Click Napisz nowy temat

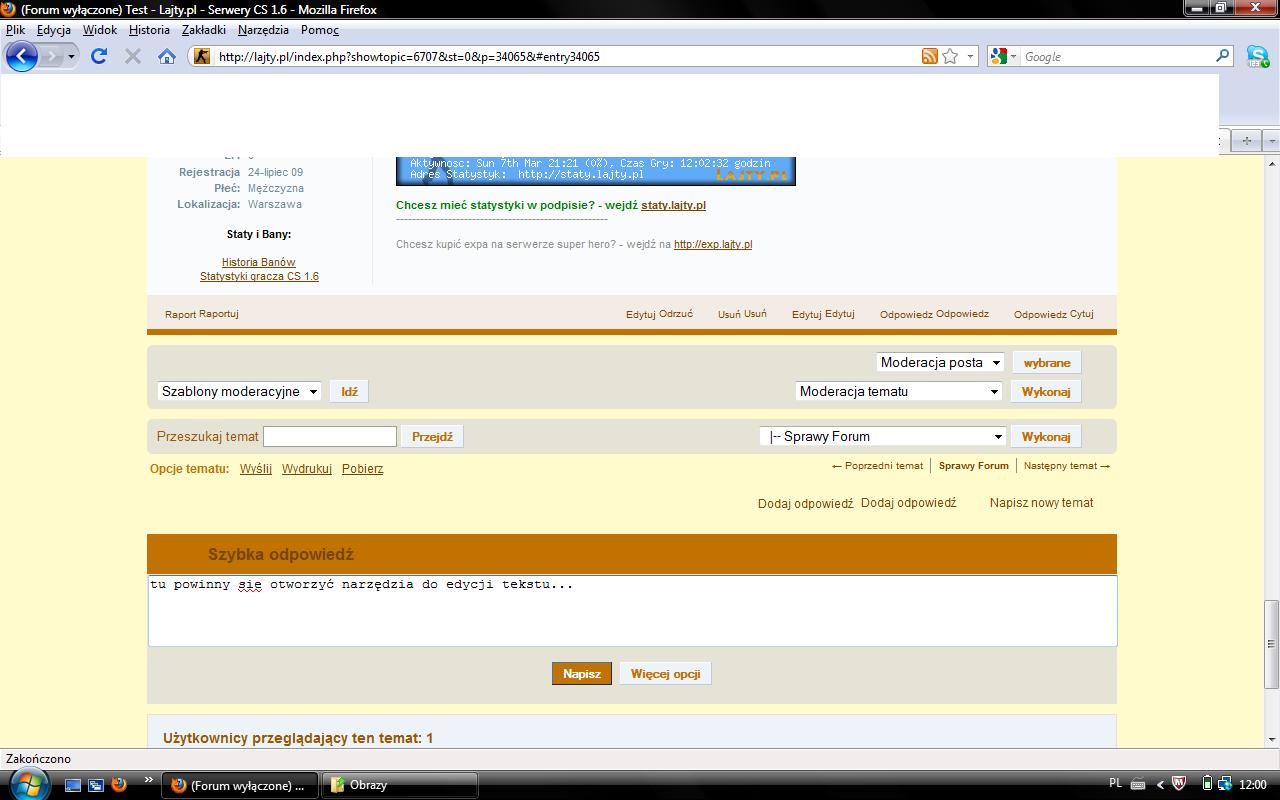[x=1041, y=503]
